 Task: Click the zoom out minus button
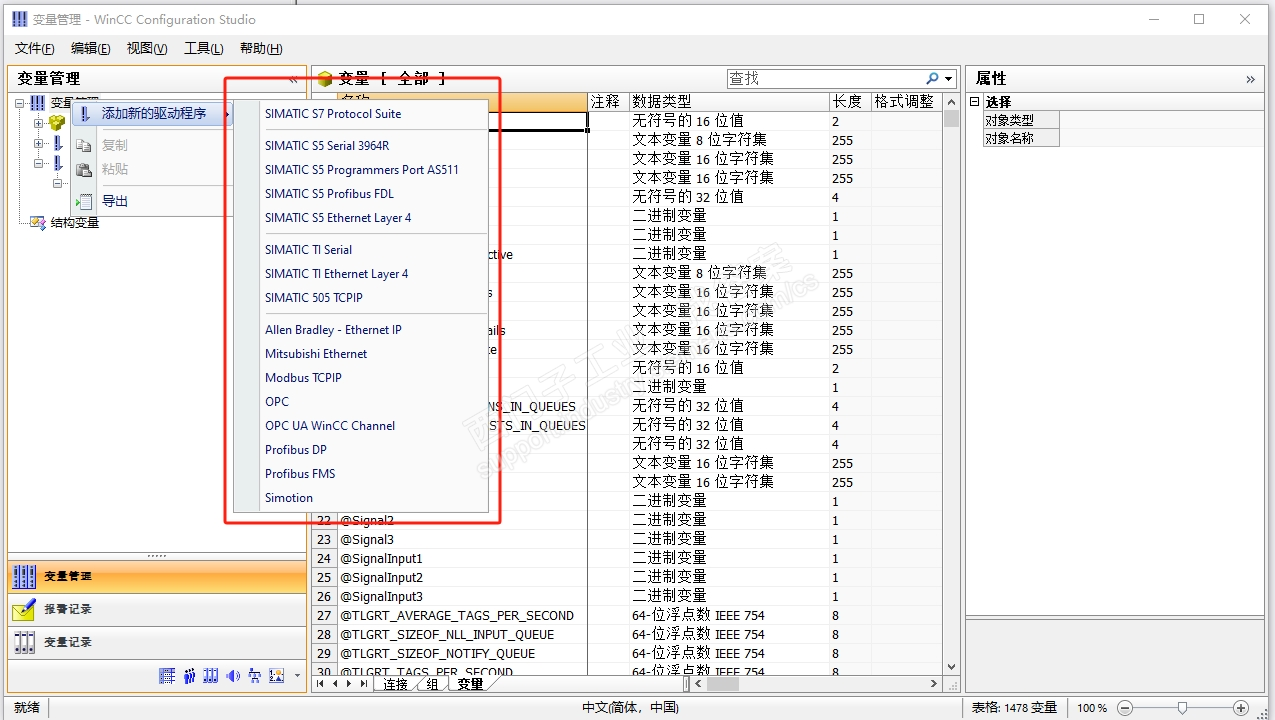click(x=1124, y=707)
